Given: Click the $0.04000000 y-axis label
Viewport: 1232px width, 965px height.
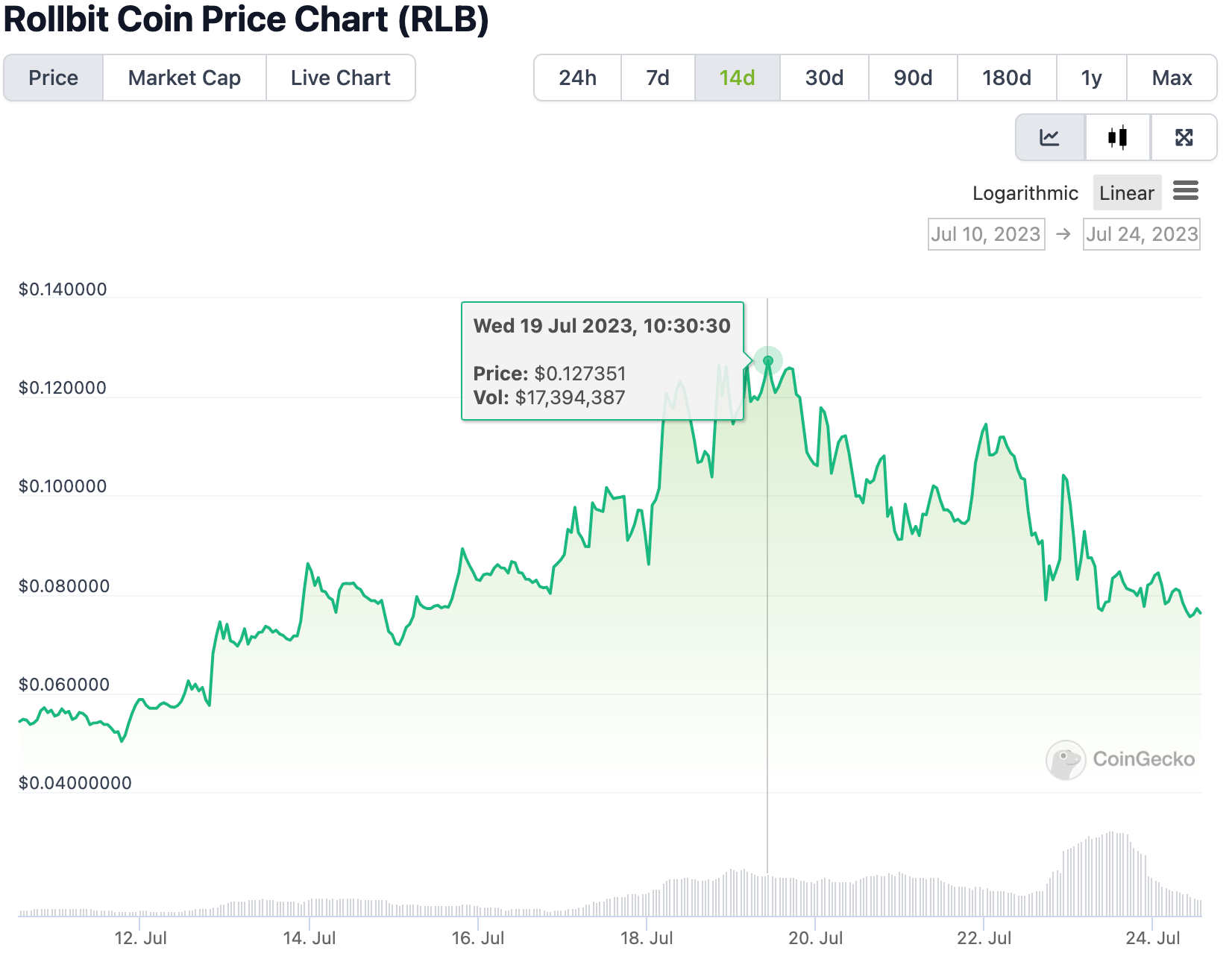Looking at the screenshot, I should (75, 783).
